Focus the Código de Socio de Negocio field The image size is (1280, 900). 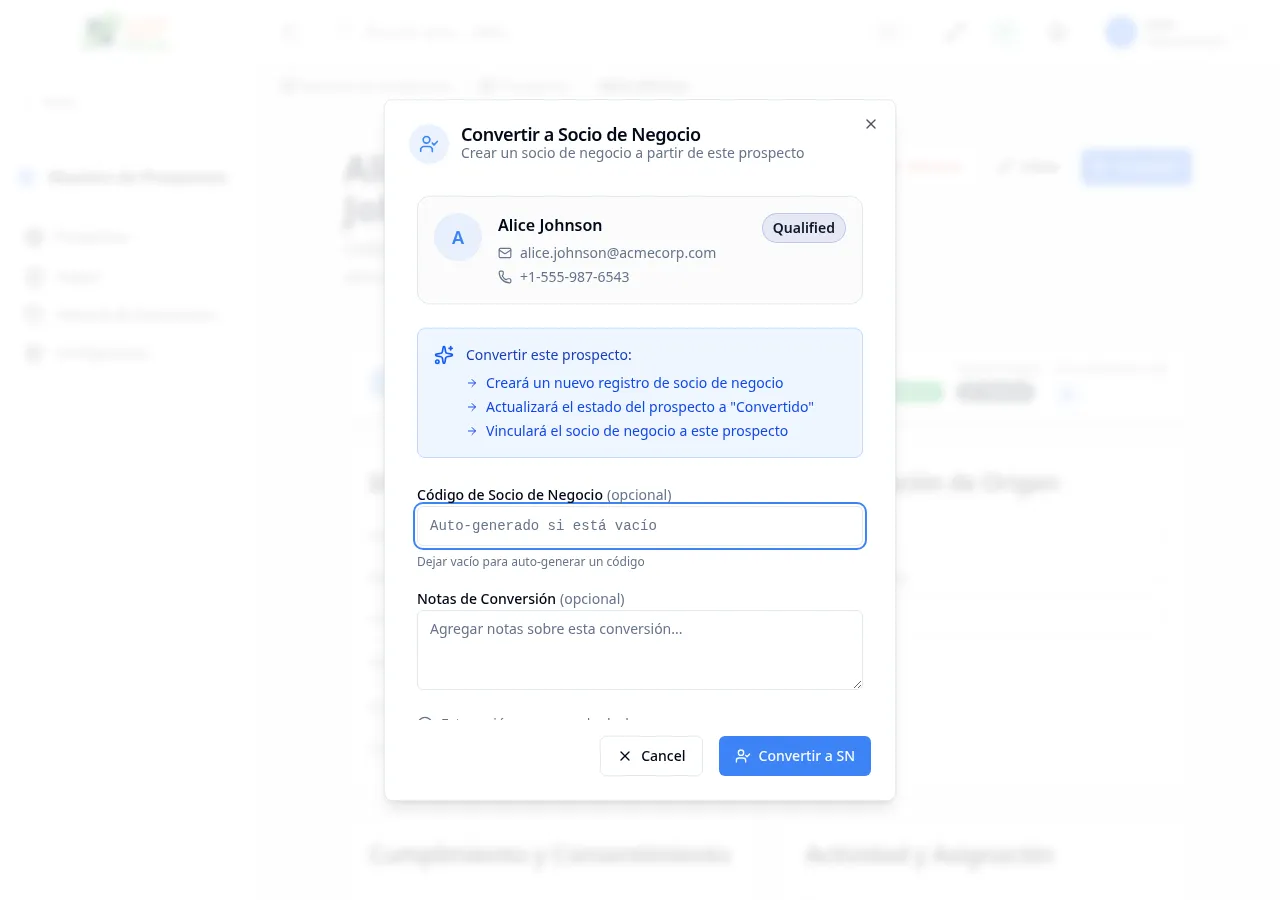pyautogui.click(x=640, y=526)
